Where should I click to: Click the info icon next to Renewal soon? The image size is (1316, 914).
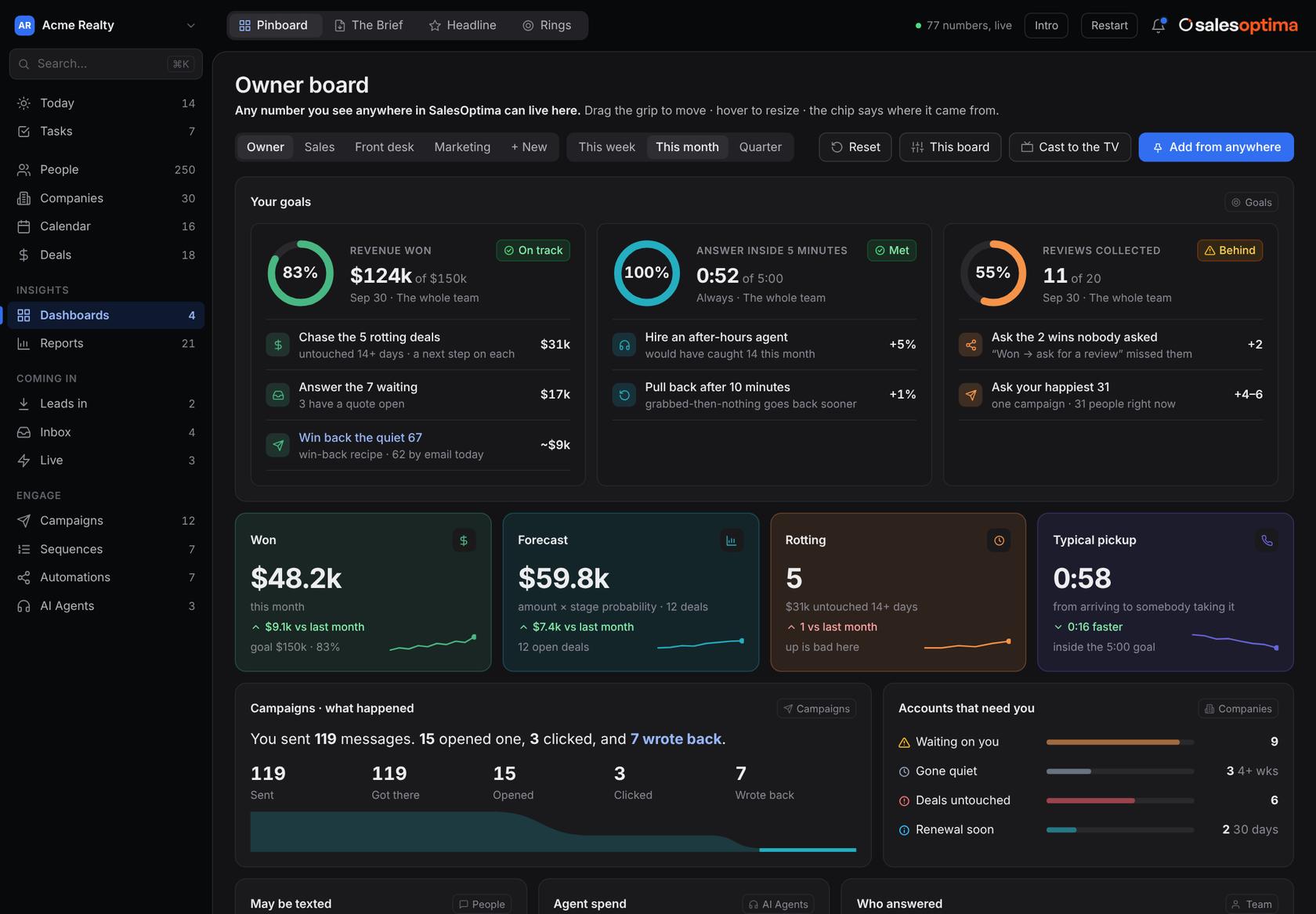click(x=904, y=830)
